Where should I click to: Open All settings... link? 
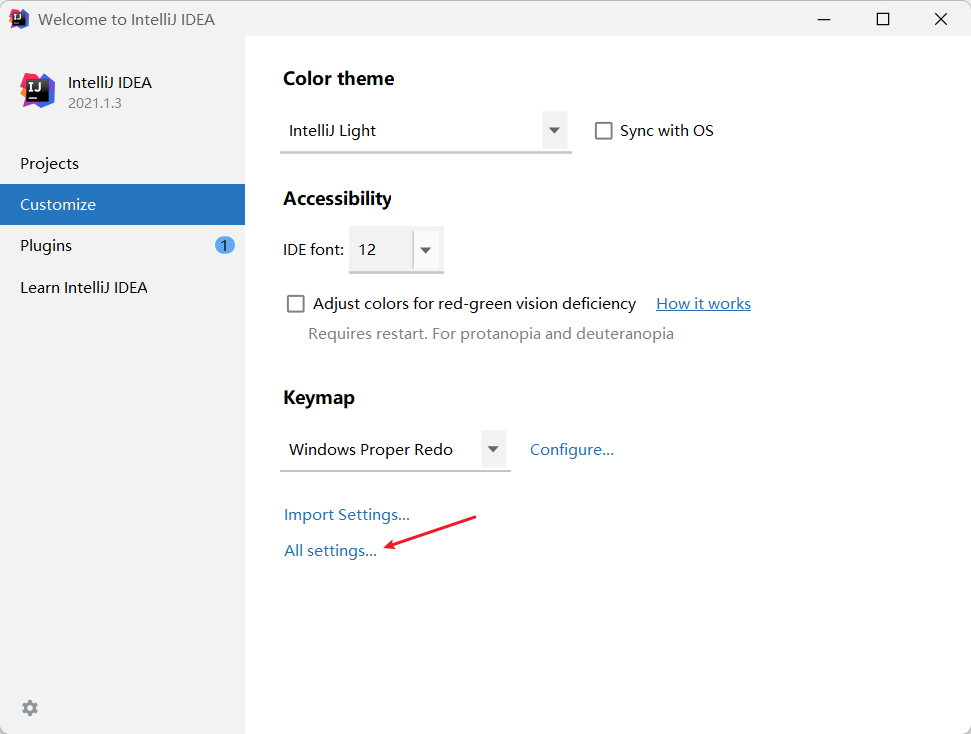pos(330,551)
